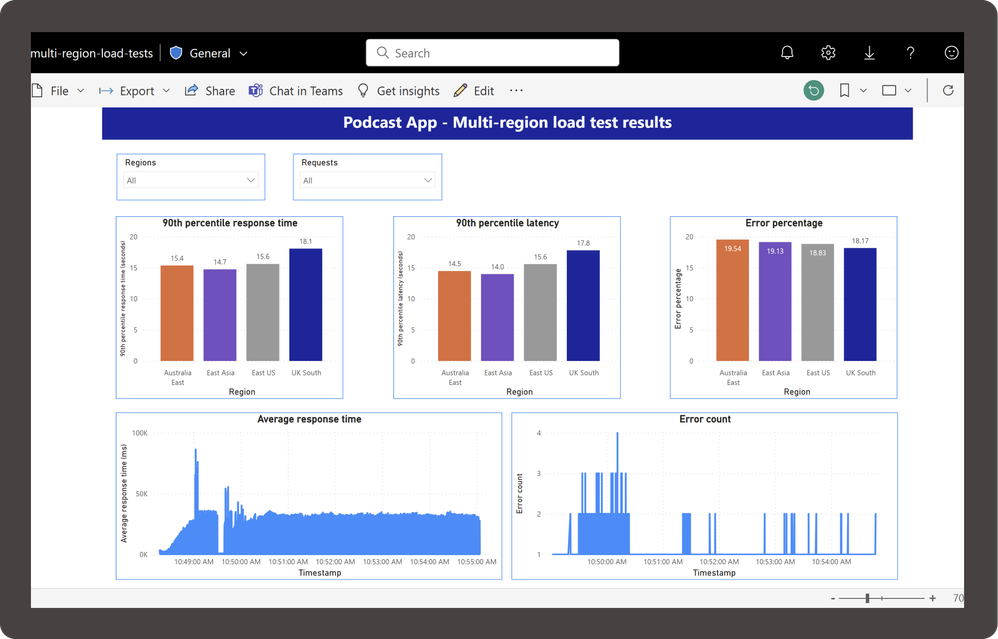Click the 90th percentile response time title
Image resolution: width=998 pixels, height=639 pixels.
(230, 223)
